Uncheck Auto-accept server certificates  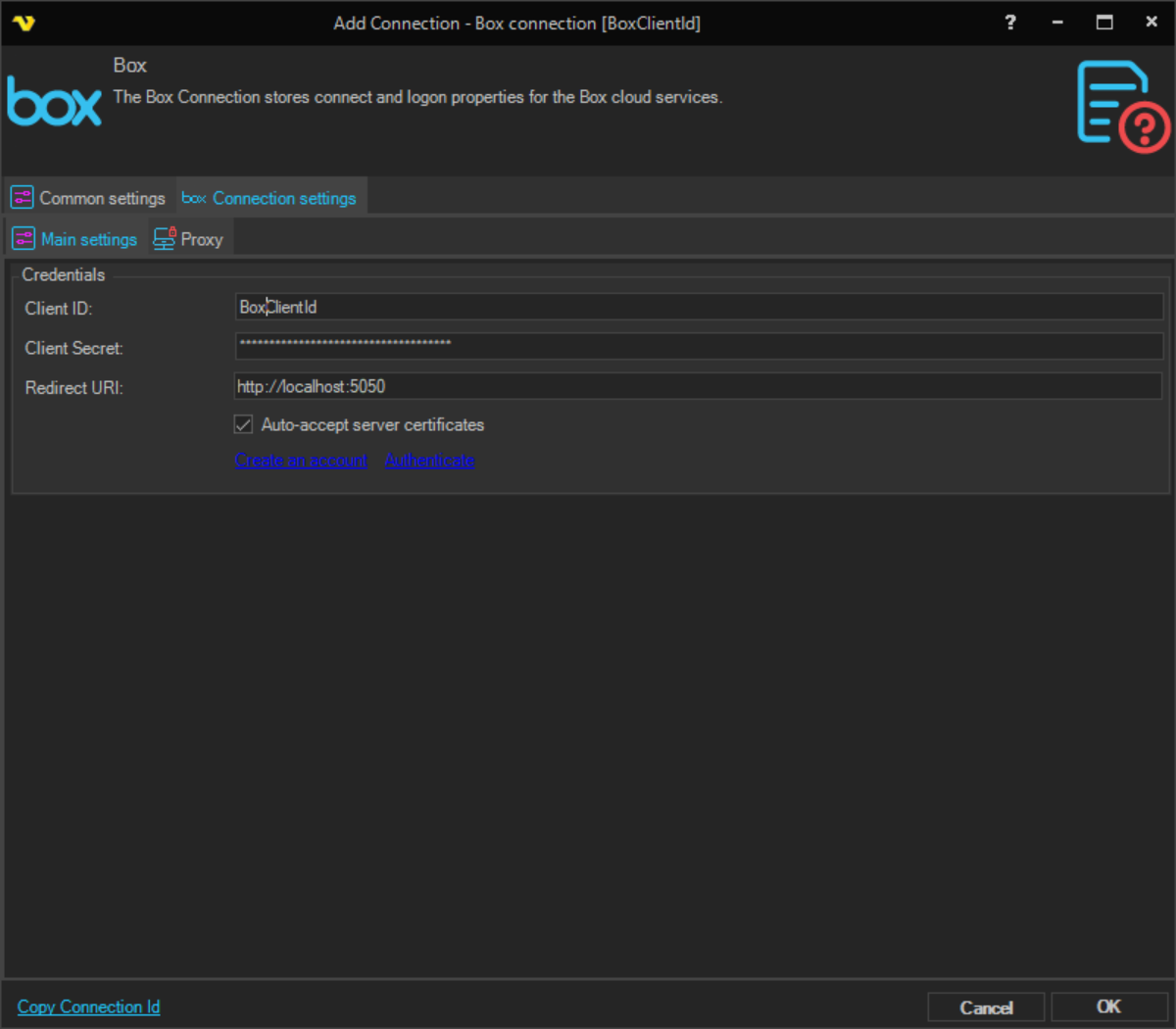[244, 424]
